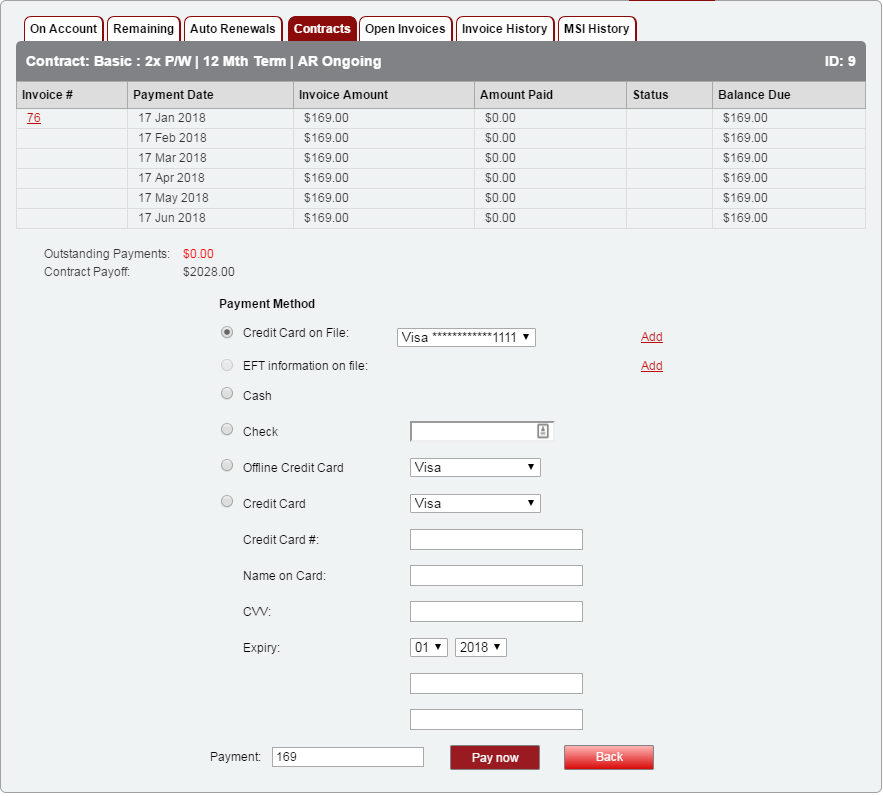The height and width of the screenshot is (796, 883).
Task: Click the Back button
Action: [x=608, y=757]
